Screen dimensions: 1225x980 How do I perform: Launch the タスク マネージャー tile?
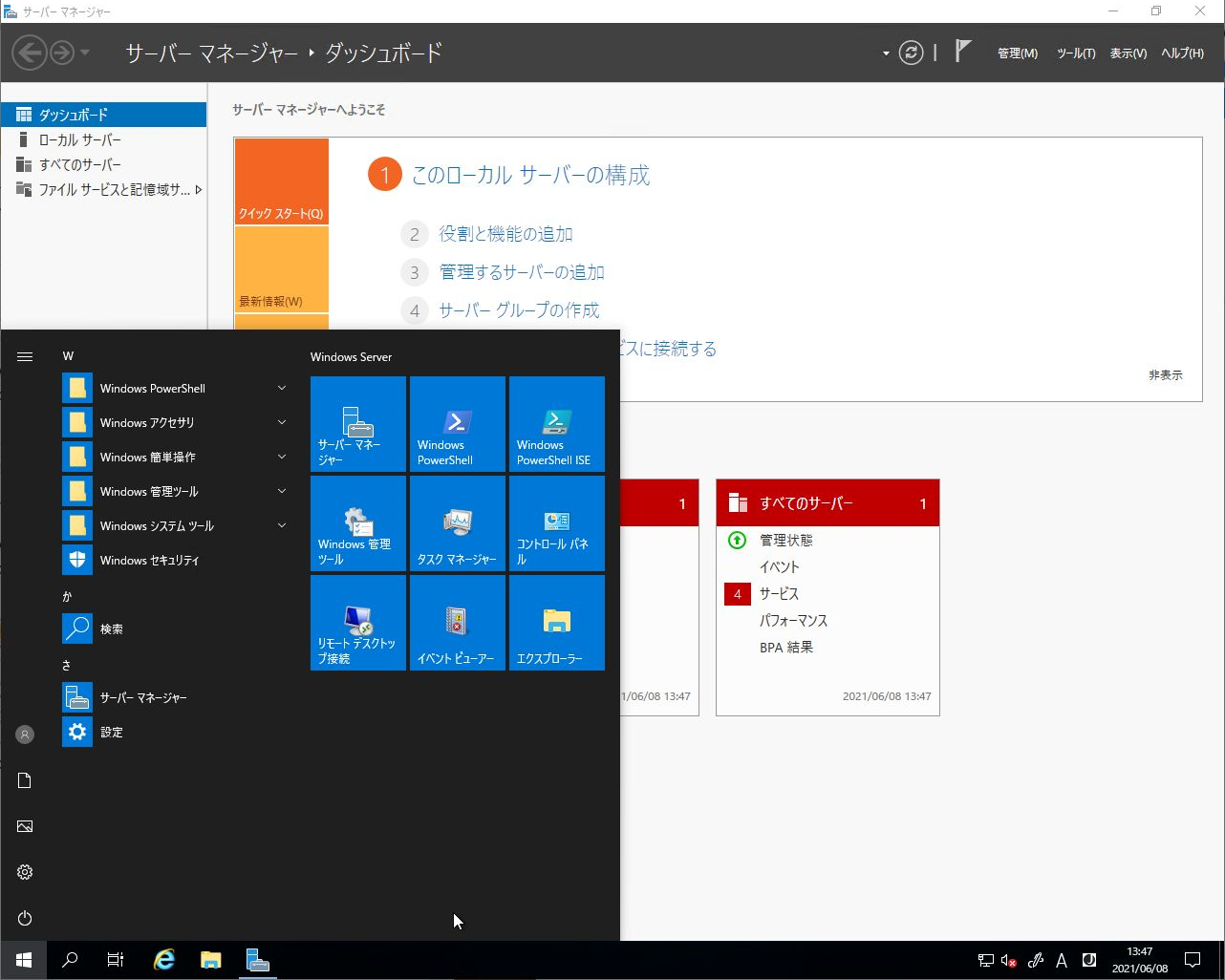(x=458, y=523)
